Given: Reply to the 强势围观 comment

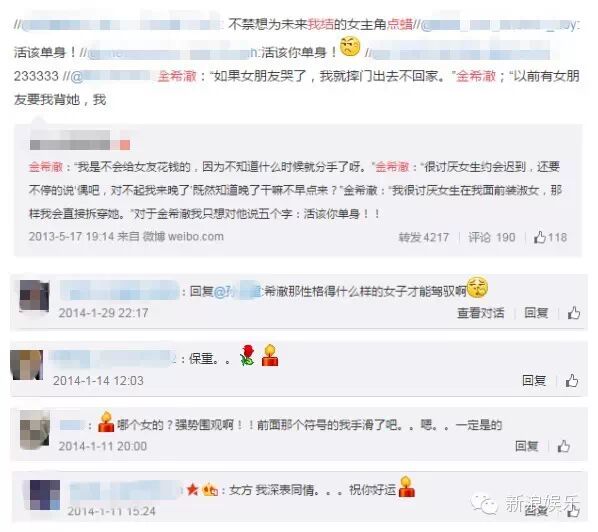Looking at the screenshot, I should (527, 446).
